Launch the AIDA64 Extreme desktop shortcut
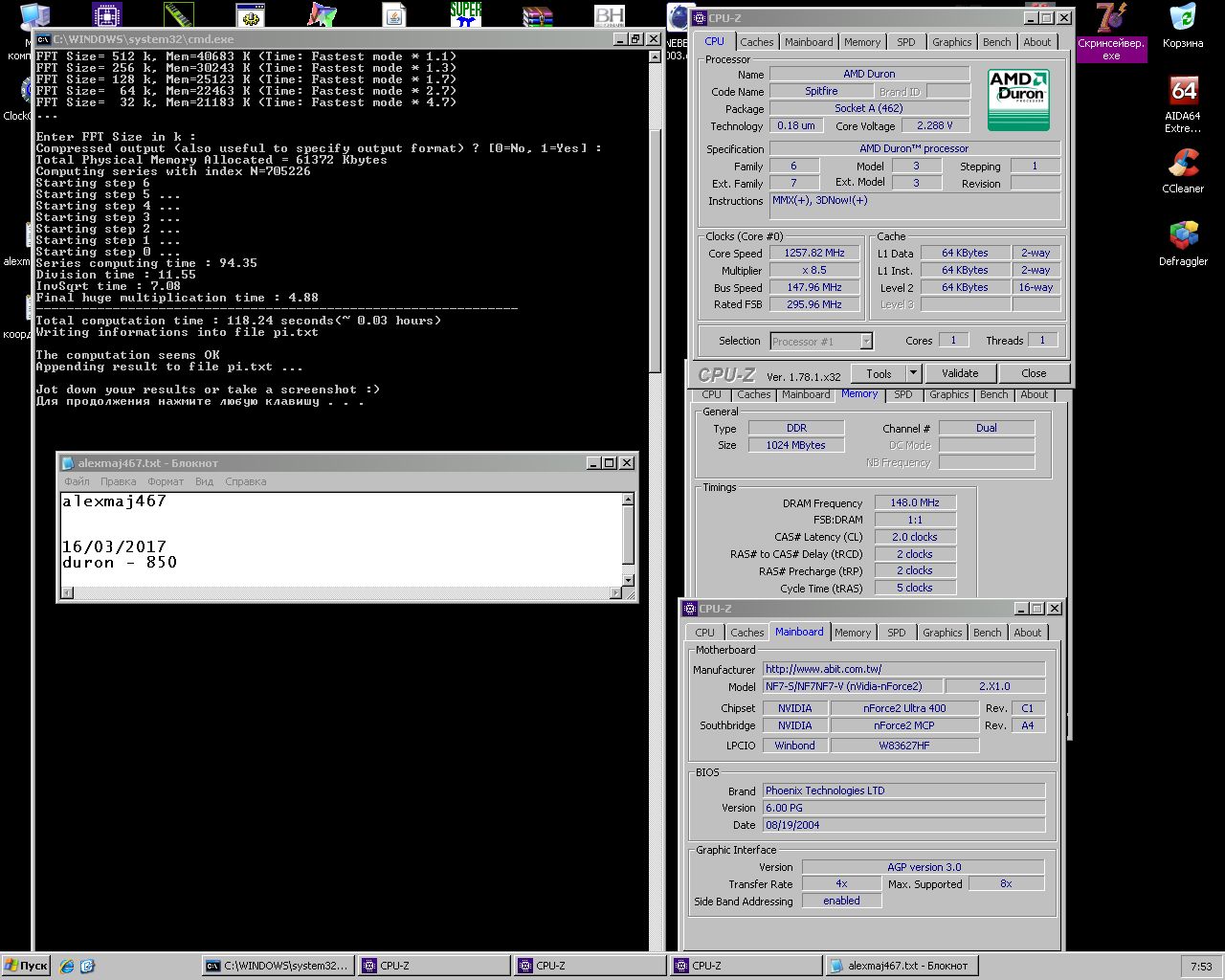Image resolution: width=1225 pixels, height=980 pixels. click(x=1183, y=104)
